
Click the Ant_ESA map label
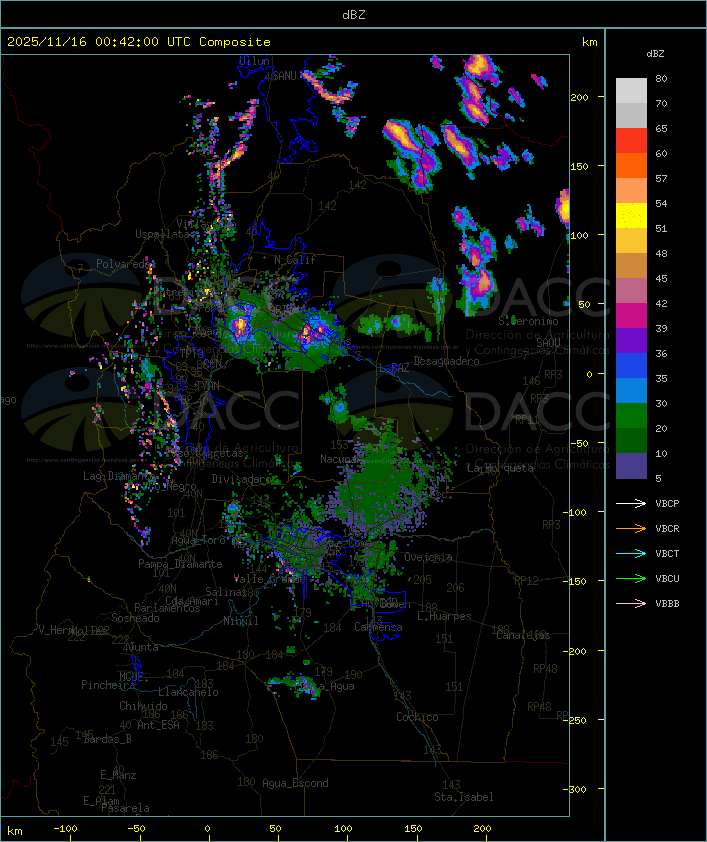click(158, 725)
